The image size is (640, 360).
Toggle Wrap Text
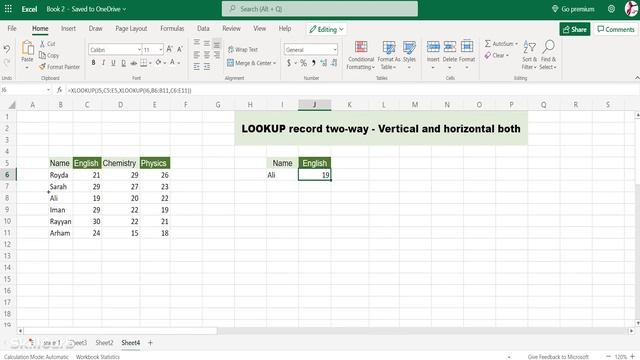click(x=242, y=49)
